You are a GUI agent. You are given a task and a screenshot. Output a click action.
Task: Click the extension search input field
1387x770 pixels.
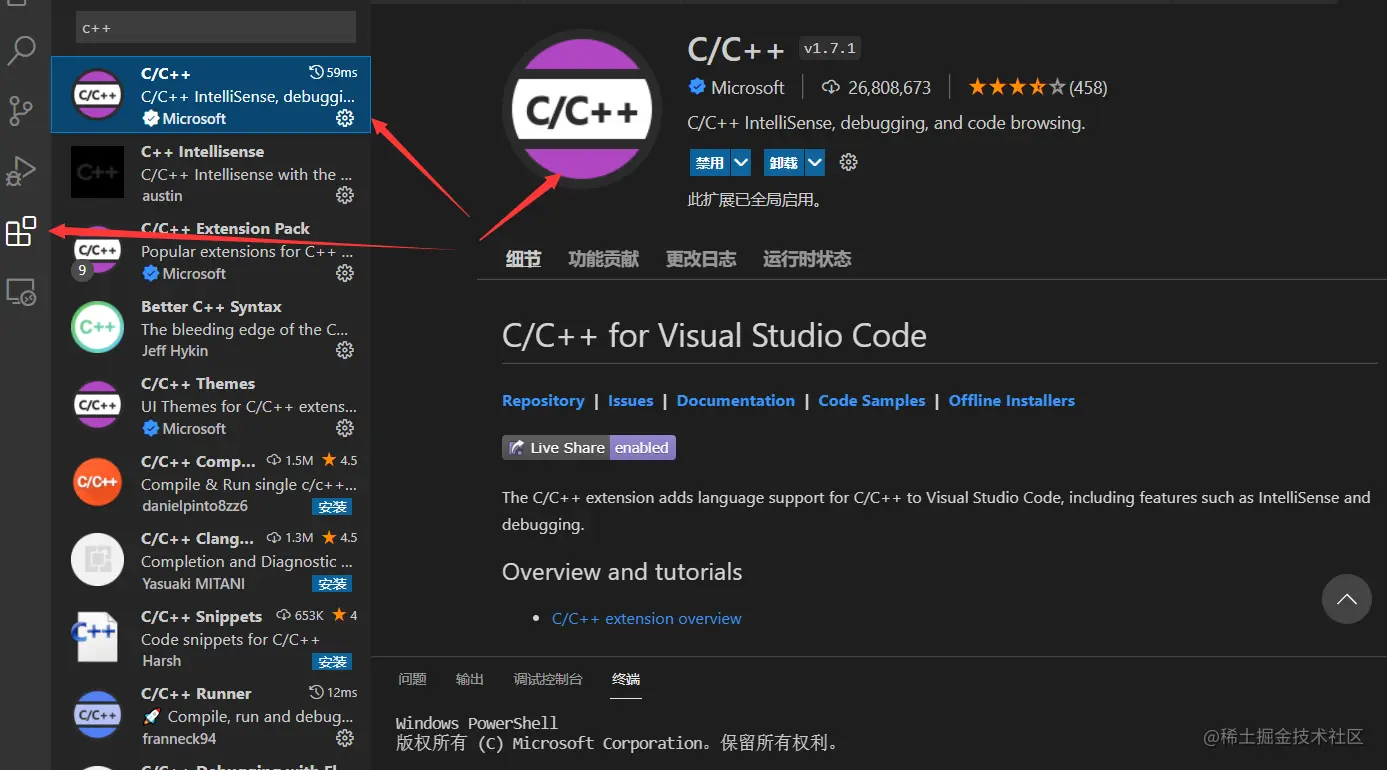tap(215, 27)
